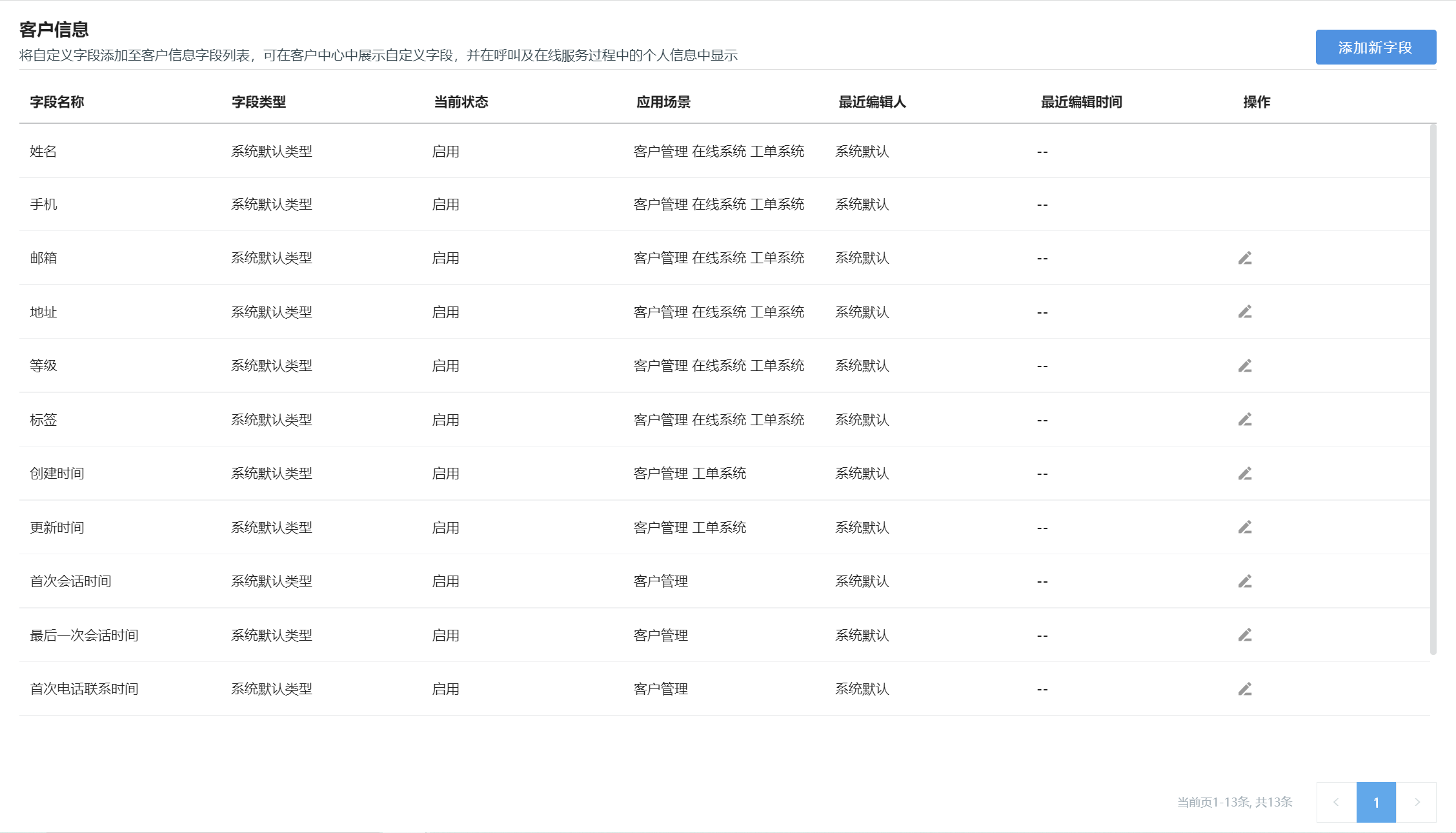Open editor for 创建时间 using pencil icon
Screen dimensions: 1456x833
click(1245, 474)
